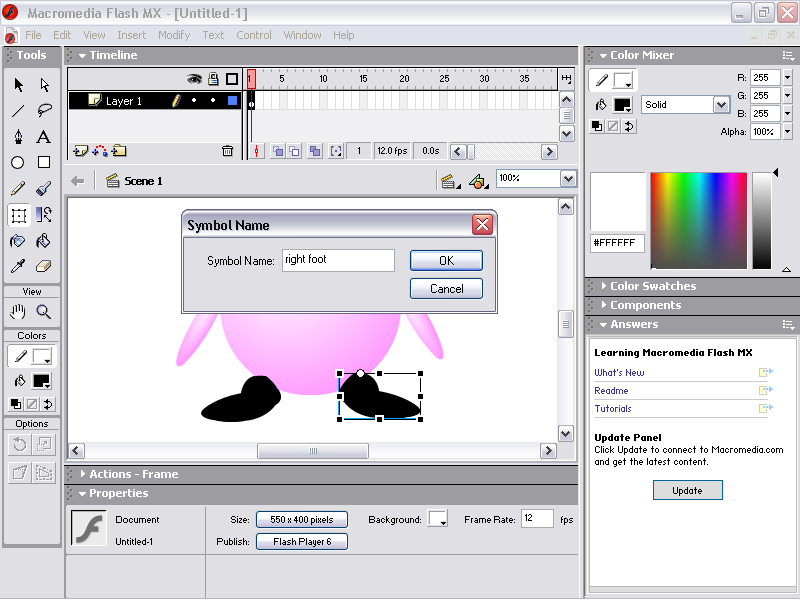Pick a color in the spectrum box

point(698,220)
